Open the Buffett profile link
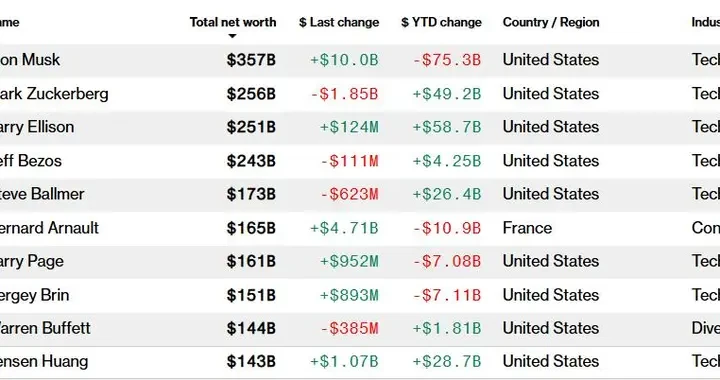The image size is (720, 380). click(45, 328)
